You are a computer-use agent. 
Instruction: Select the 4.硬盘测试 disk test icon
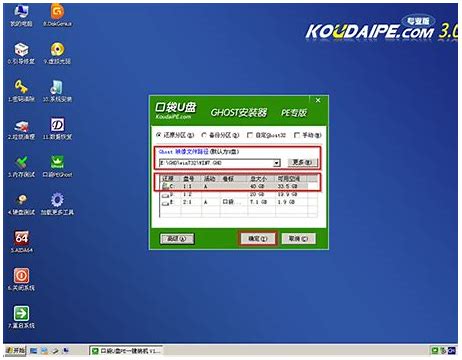pyautogui.click(x=21, y=204)
